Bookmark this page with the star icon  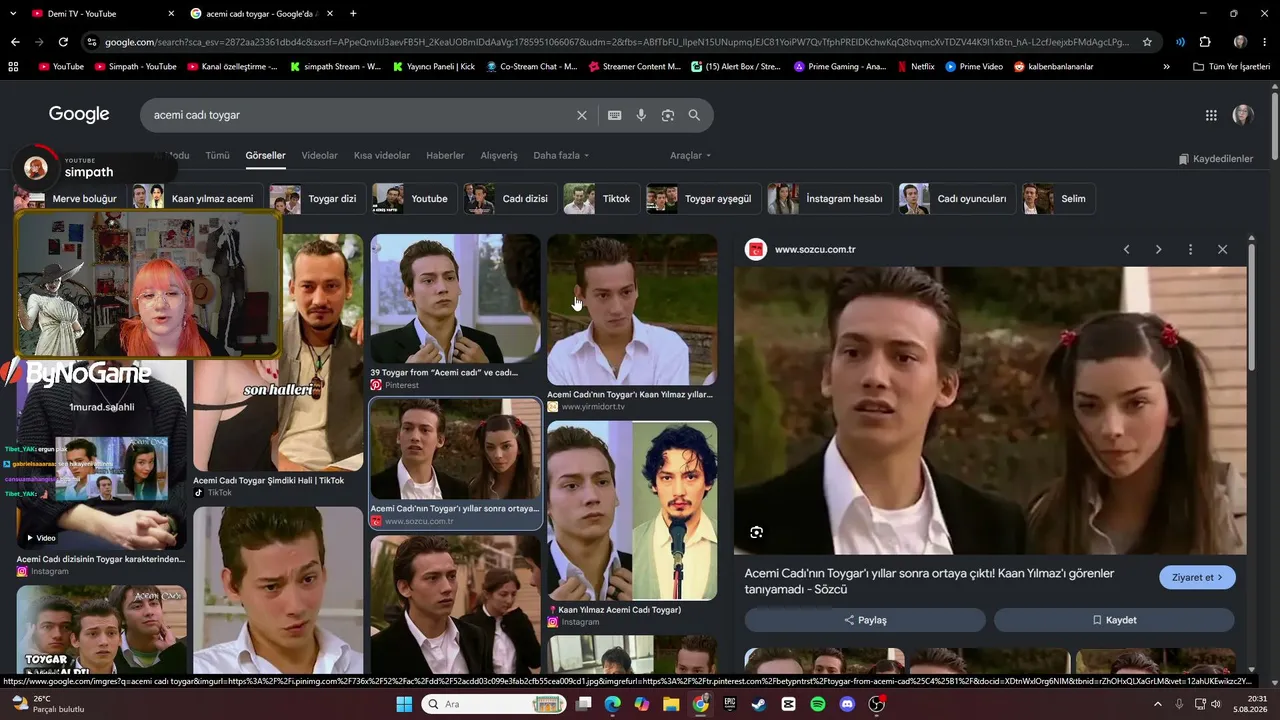(1147, 42)
